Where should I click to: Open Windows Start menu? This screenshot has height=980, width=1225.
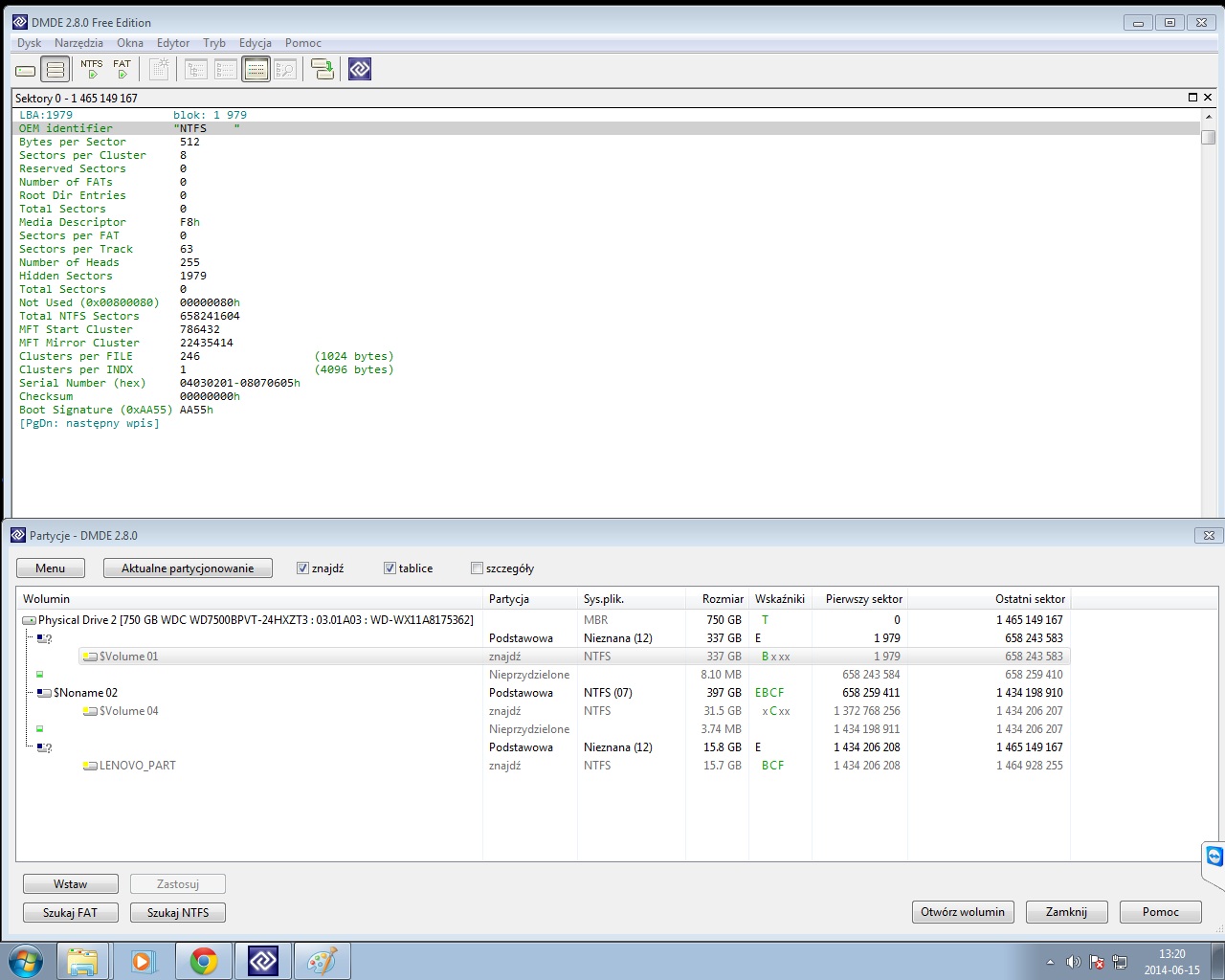coord(26,960)
